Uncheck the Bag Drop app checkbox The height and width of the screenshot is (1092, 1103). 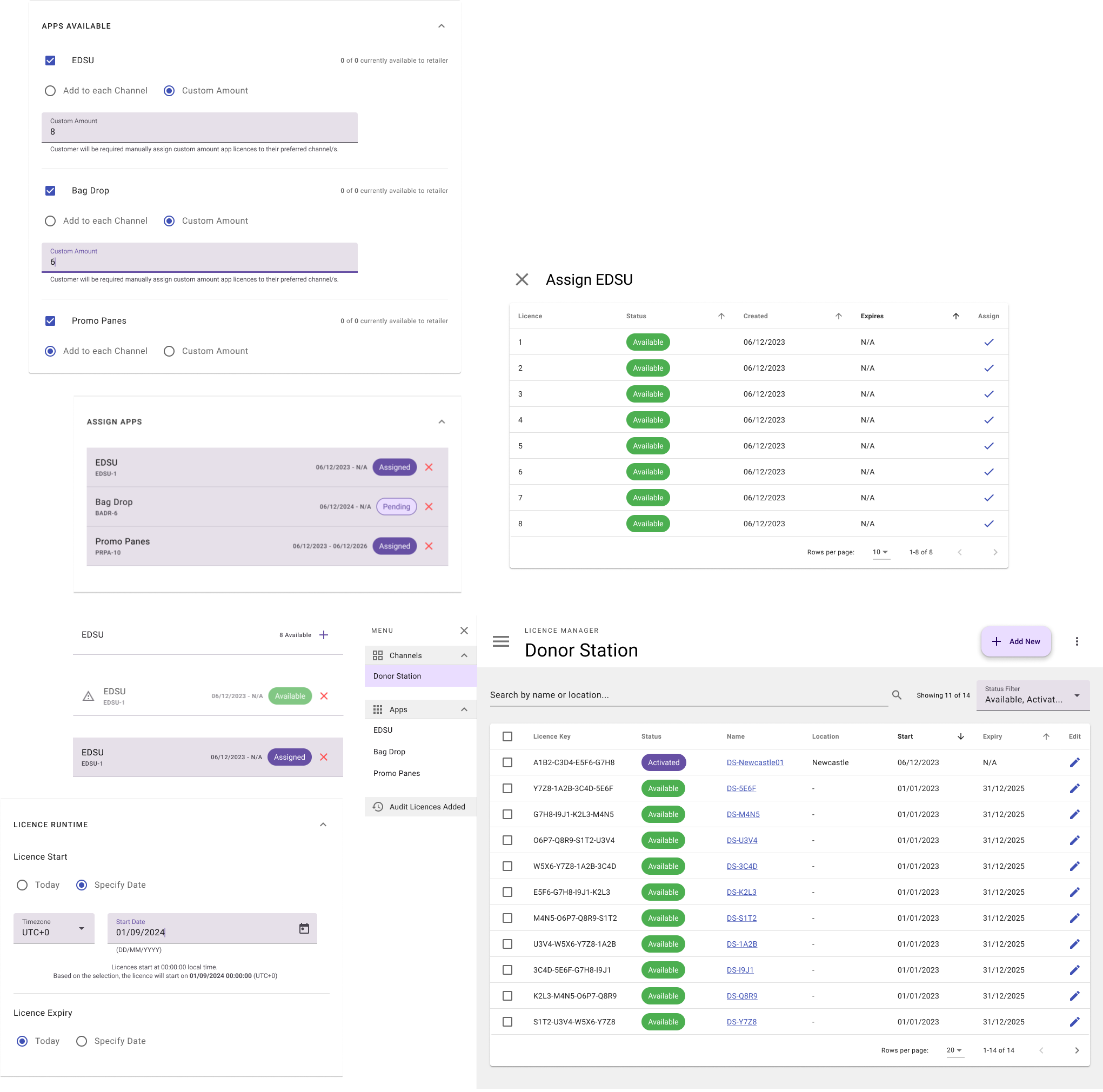click(50, 191)
